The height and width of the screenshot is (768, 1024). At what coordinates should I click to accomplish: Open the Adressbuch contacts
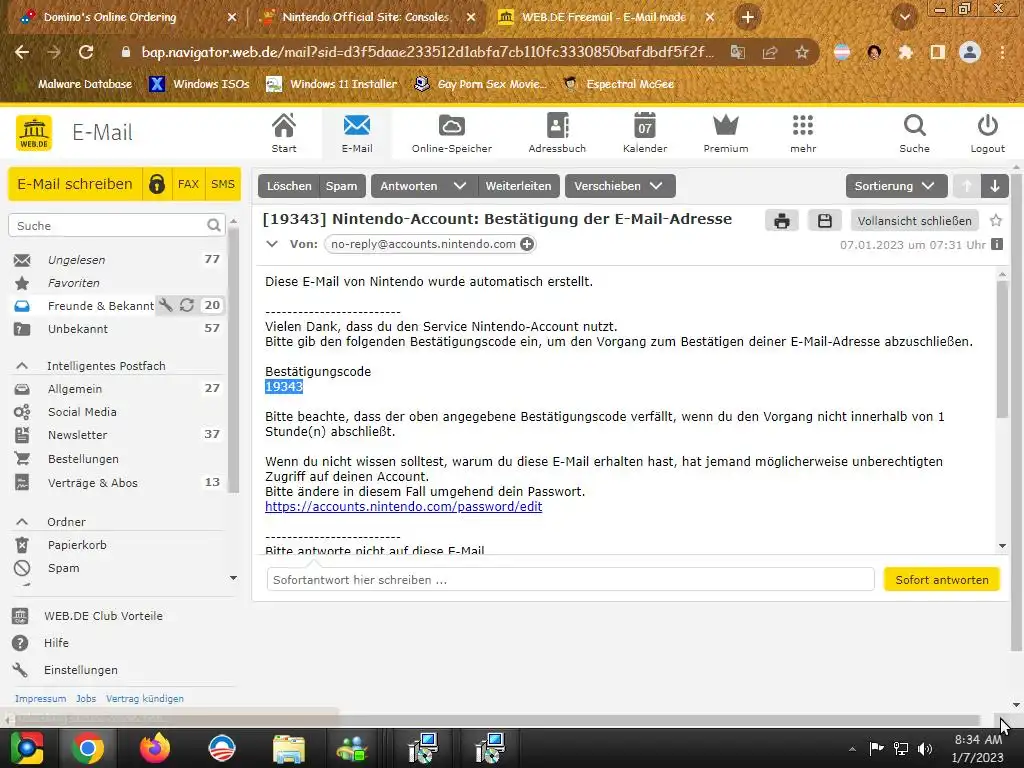[x=557, y=133]
